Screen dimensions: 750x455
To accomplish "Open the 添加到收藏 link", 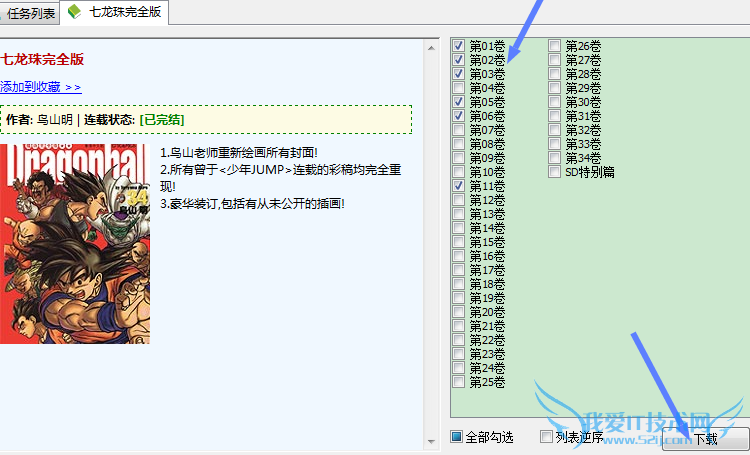I will pos(40,87).
